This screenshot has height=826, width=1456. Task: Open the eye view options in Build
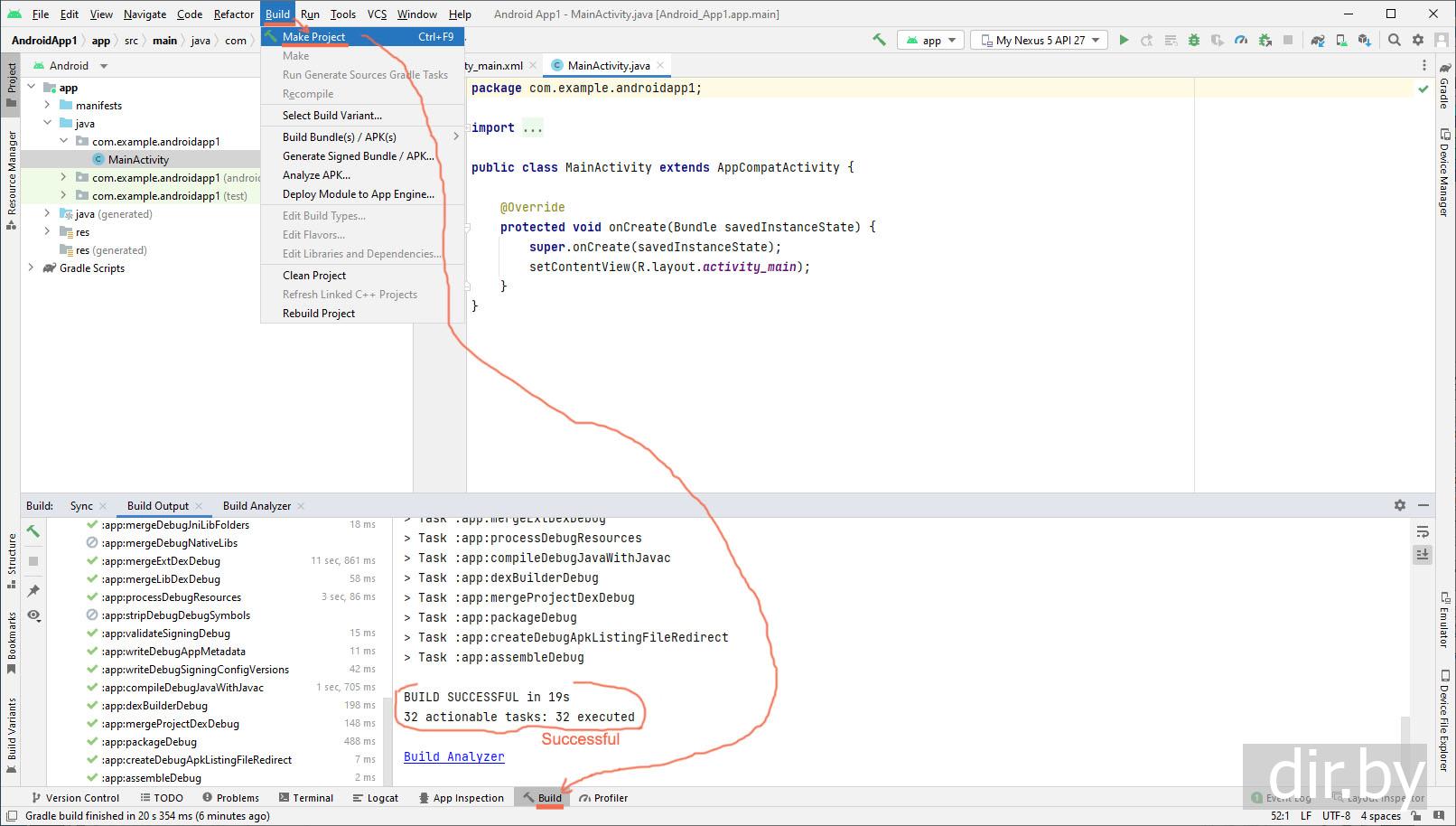coord(33,615)
